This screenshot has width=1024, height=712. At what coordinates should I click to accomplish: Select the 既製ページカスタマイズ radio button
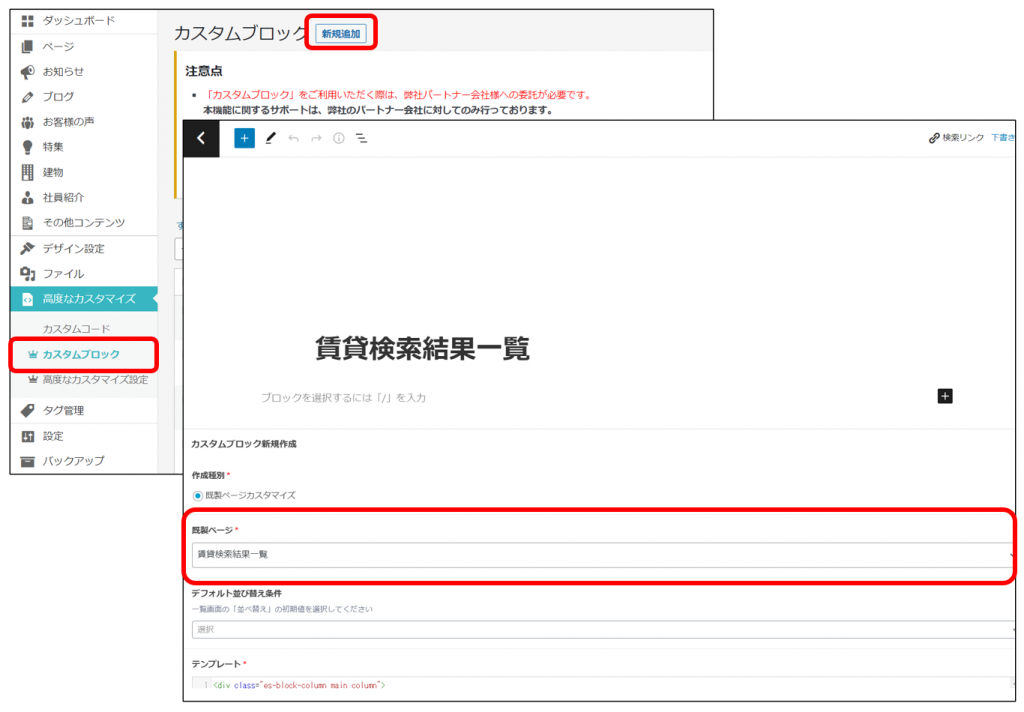click(198, 495)
